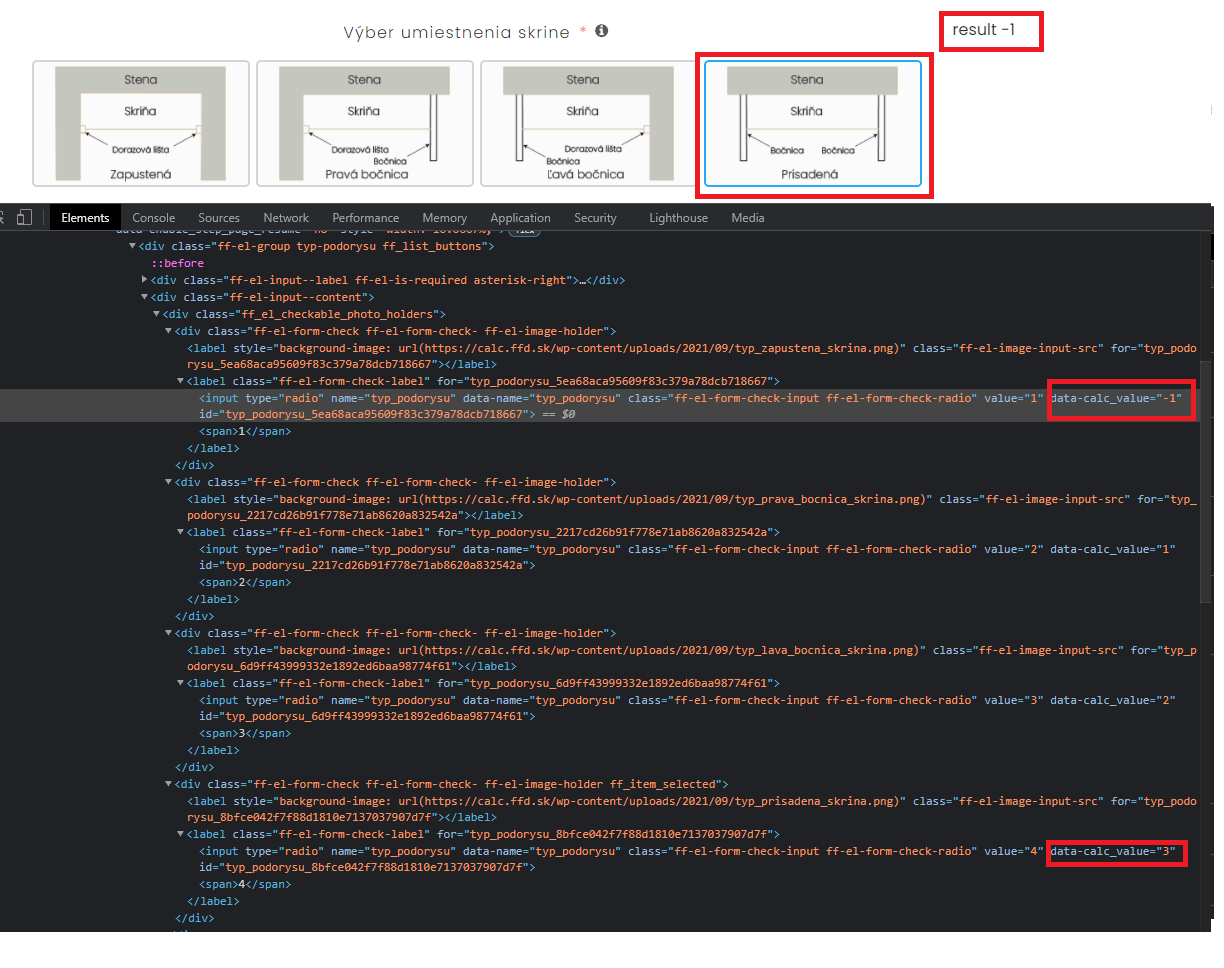Open the Lighthouse tab
Screen dimensions: 1224x968
click(x=678, y=218)
